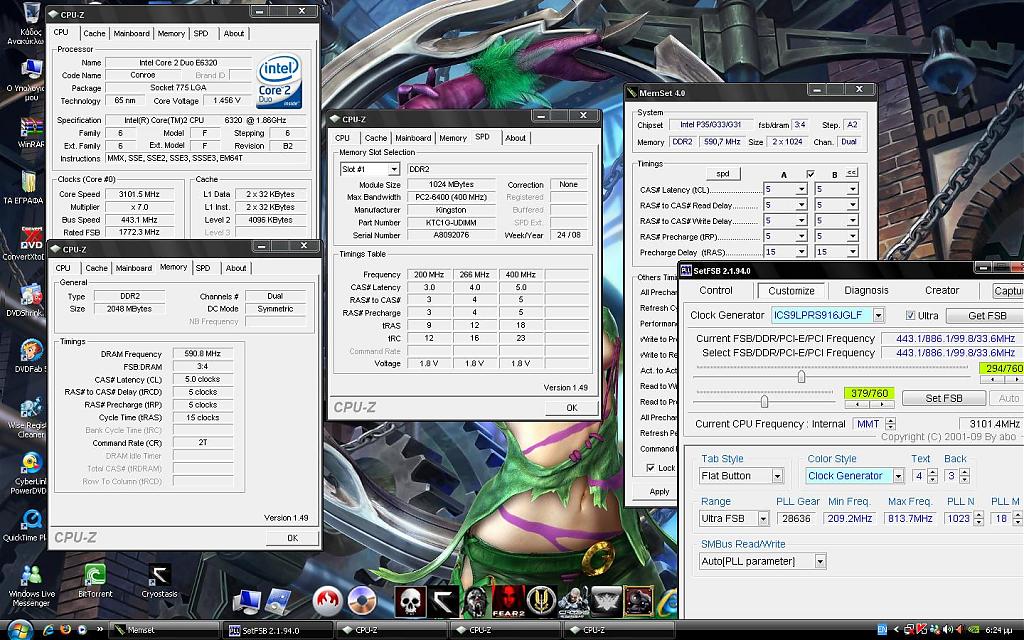Open the Clock Generator dropdown in SetFSB
The height and width of the screenshot is (640, 1024).
click(879, 315)
